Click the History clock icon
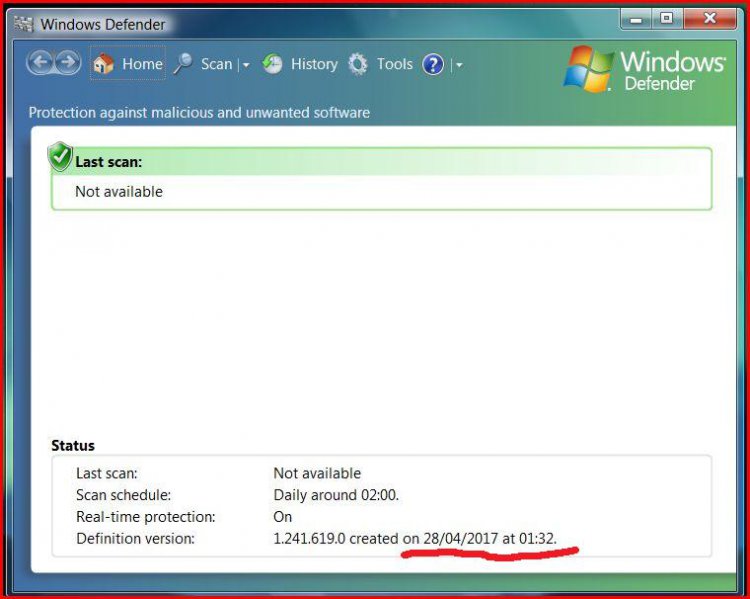The width and height of the screenshot is (750, 599). click(272, 64)
